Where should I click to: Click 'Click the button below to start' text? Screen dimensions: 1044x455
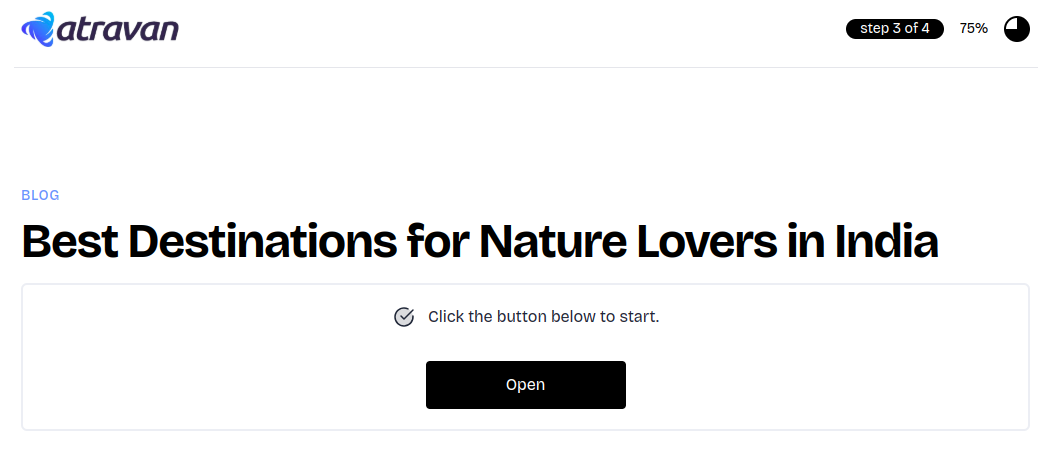pyautogui.click(x=543, y=316)
